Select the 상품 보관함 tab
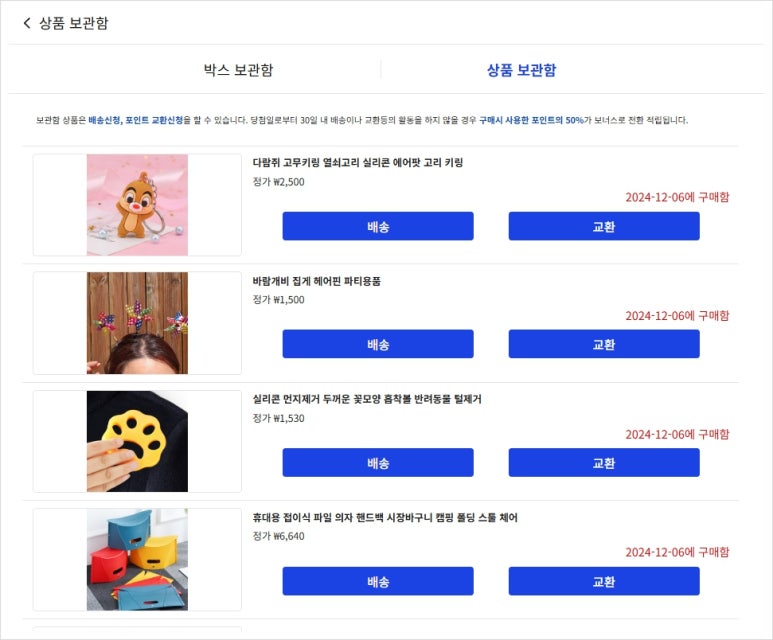The image size is (773, 640). click(521, 70)
